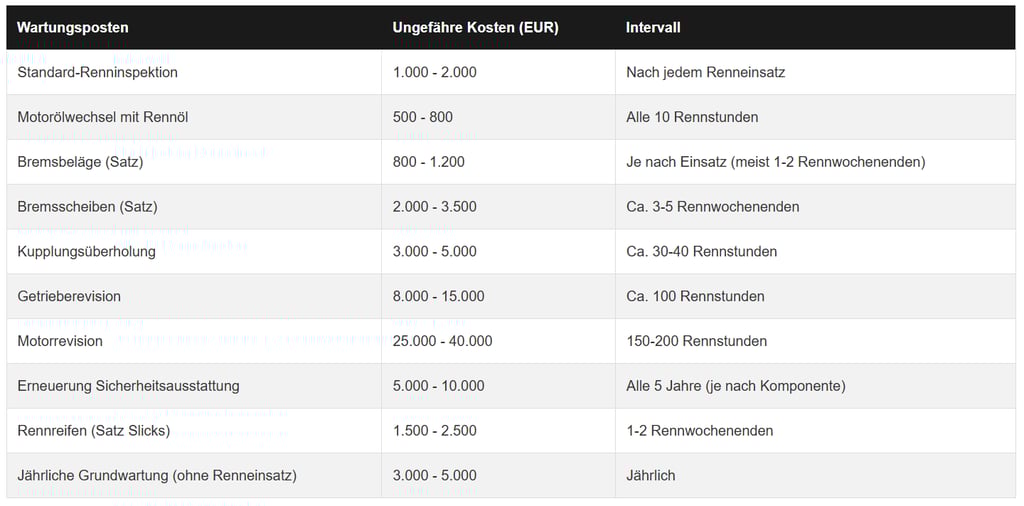
Task: Select the Nach jedem Renneinsatz interval
Action: (705, 72)
